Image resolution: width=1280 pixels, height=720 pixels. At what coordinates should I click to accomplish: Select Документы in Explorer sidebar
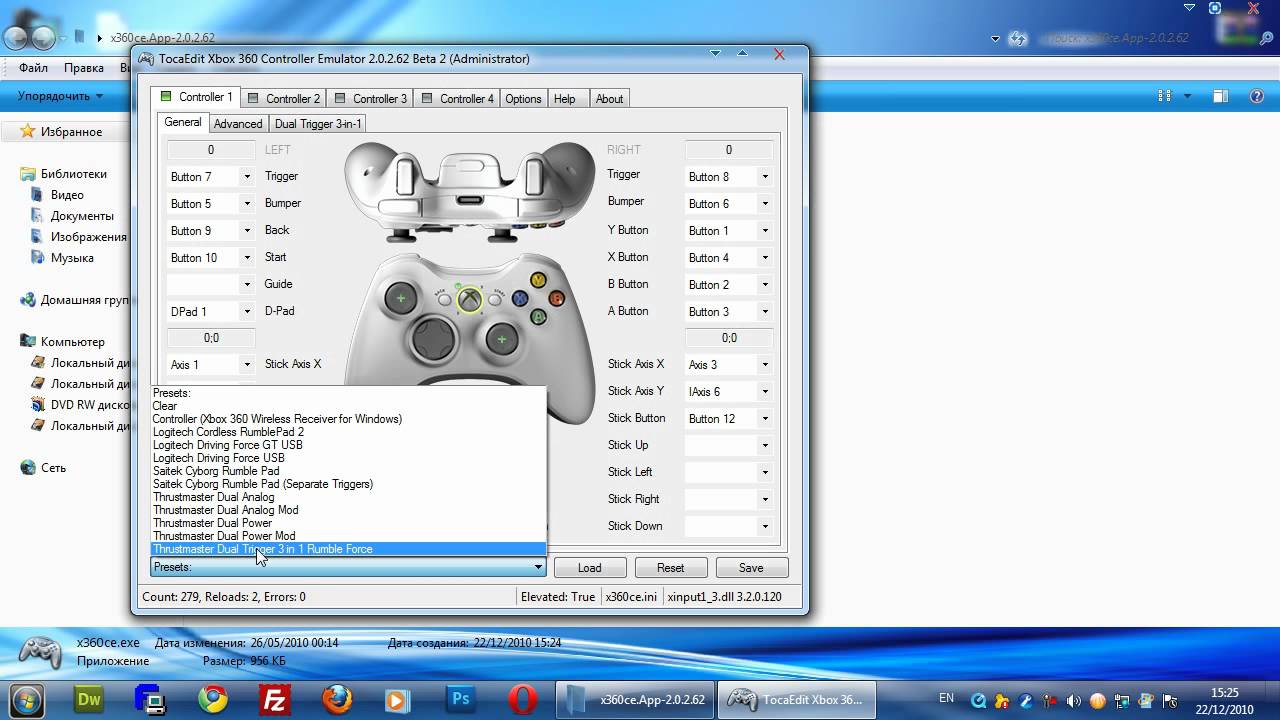[82, 216]
